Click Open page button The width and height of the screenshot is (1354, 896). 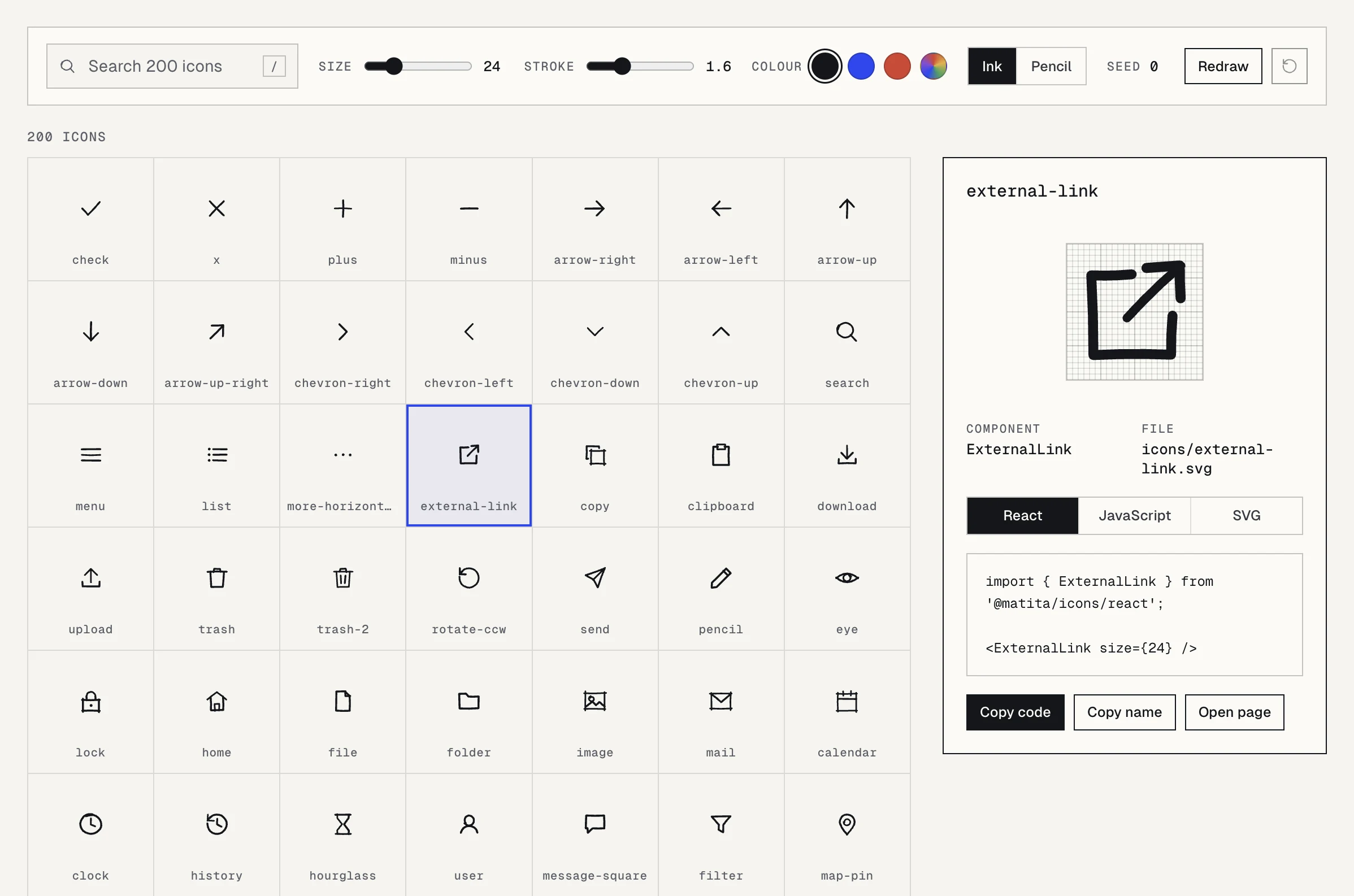(x=1234, y=712)
